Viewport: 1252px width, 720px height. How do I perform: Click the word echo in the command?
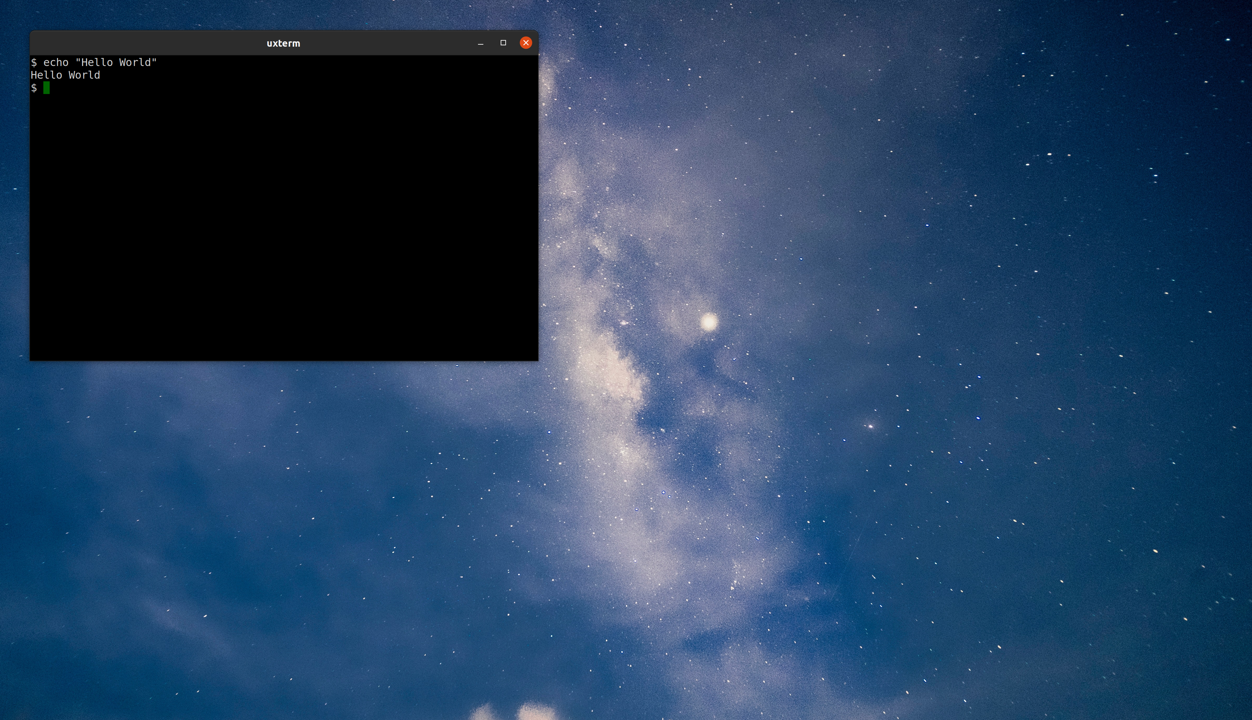tap(55, 62)
